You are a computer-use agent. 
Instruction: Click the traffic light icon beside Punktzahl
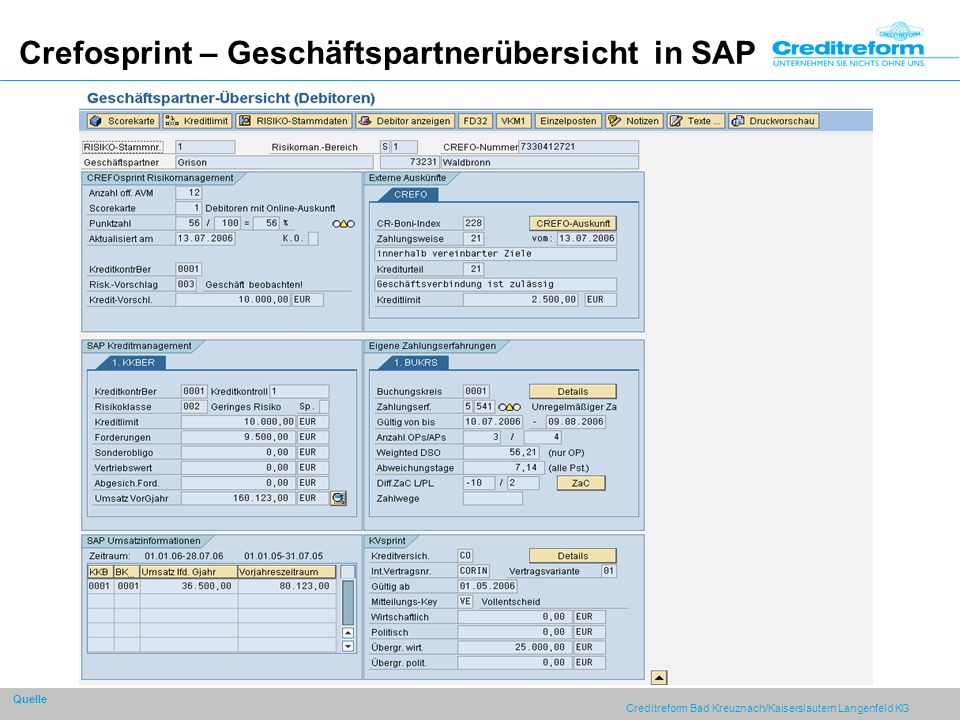point(343,224)
